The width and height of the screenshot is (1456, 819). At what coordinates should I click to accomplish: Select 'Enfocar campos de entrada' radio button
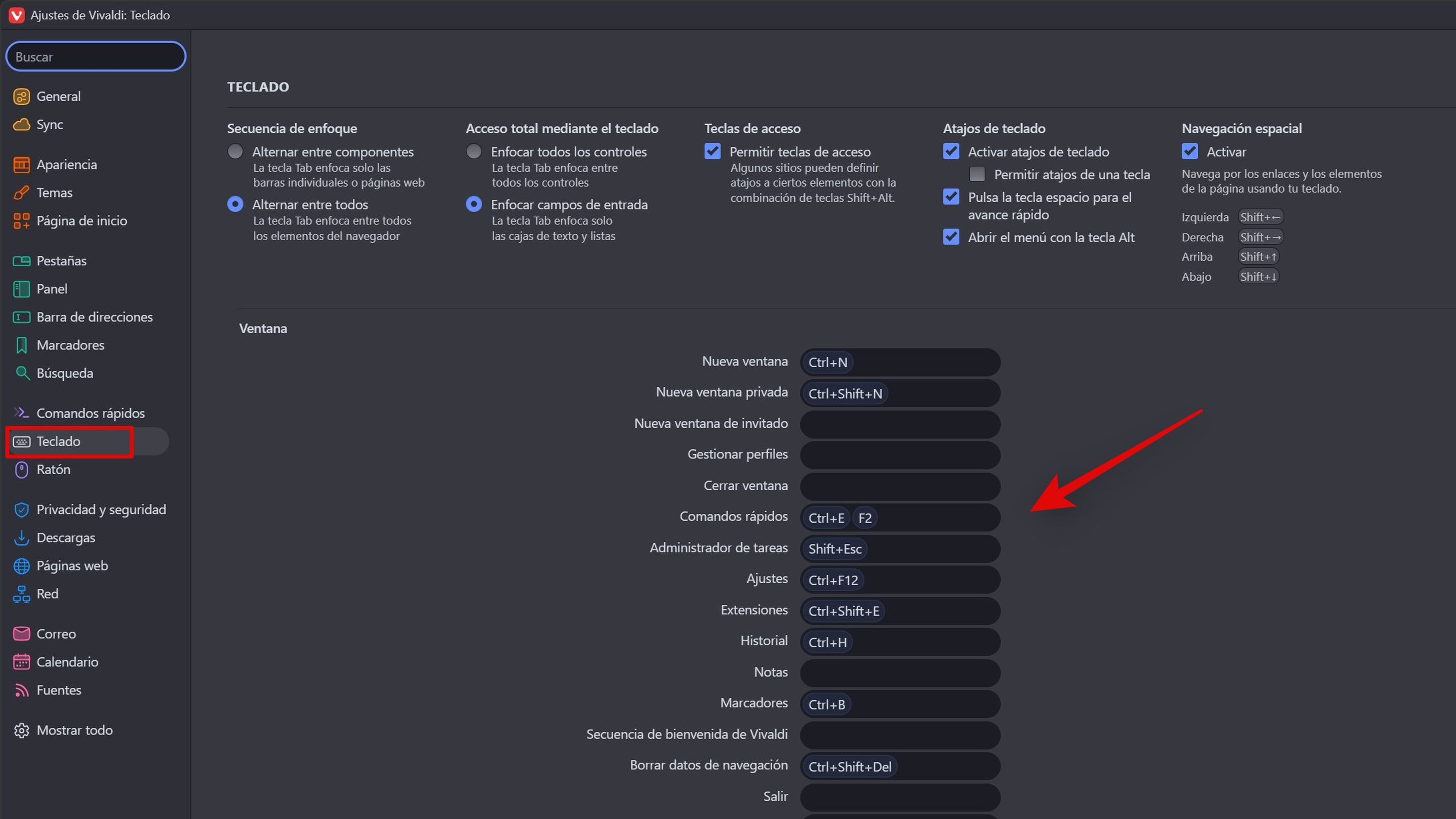(x=474, y=204)
